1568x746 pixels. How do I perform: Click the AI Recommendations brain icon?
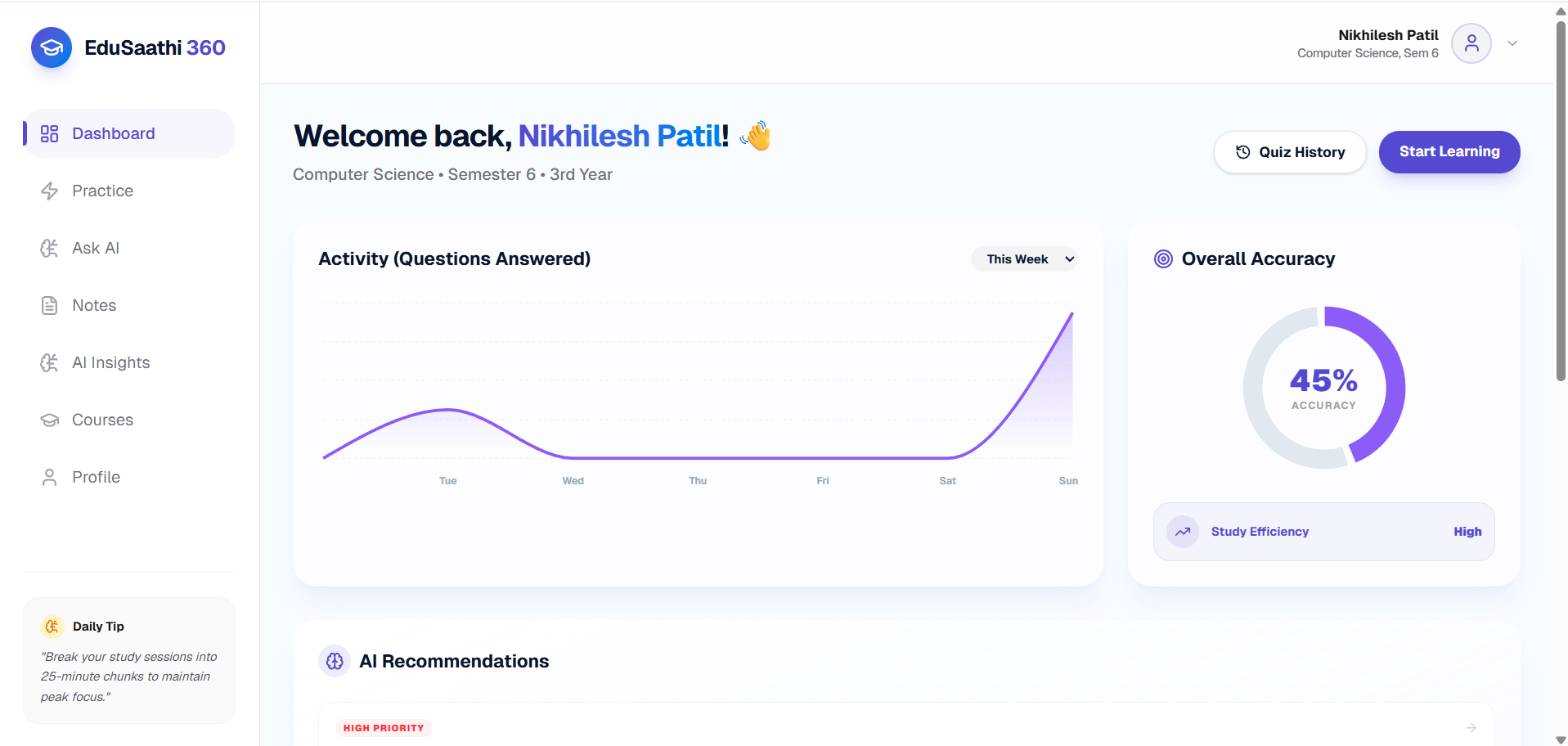click(335, 661)
